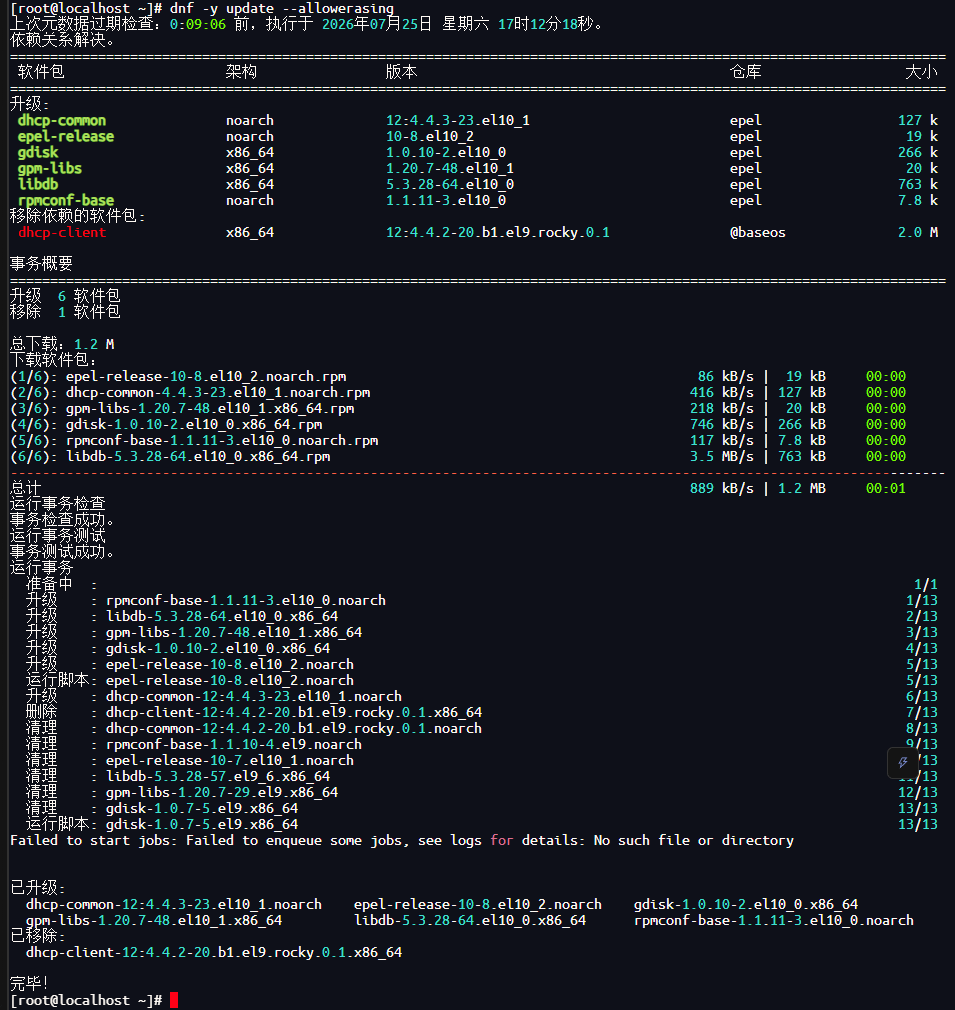Image resolution: width=955 pixels, height=1010 pixels.
Task: Click the '已升级:' heading
Action: point(37,888)
